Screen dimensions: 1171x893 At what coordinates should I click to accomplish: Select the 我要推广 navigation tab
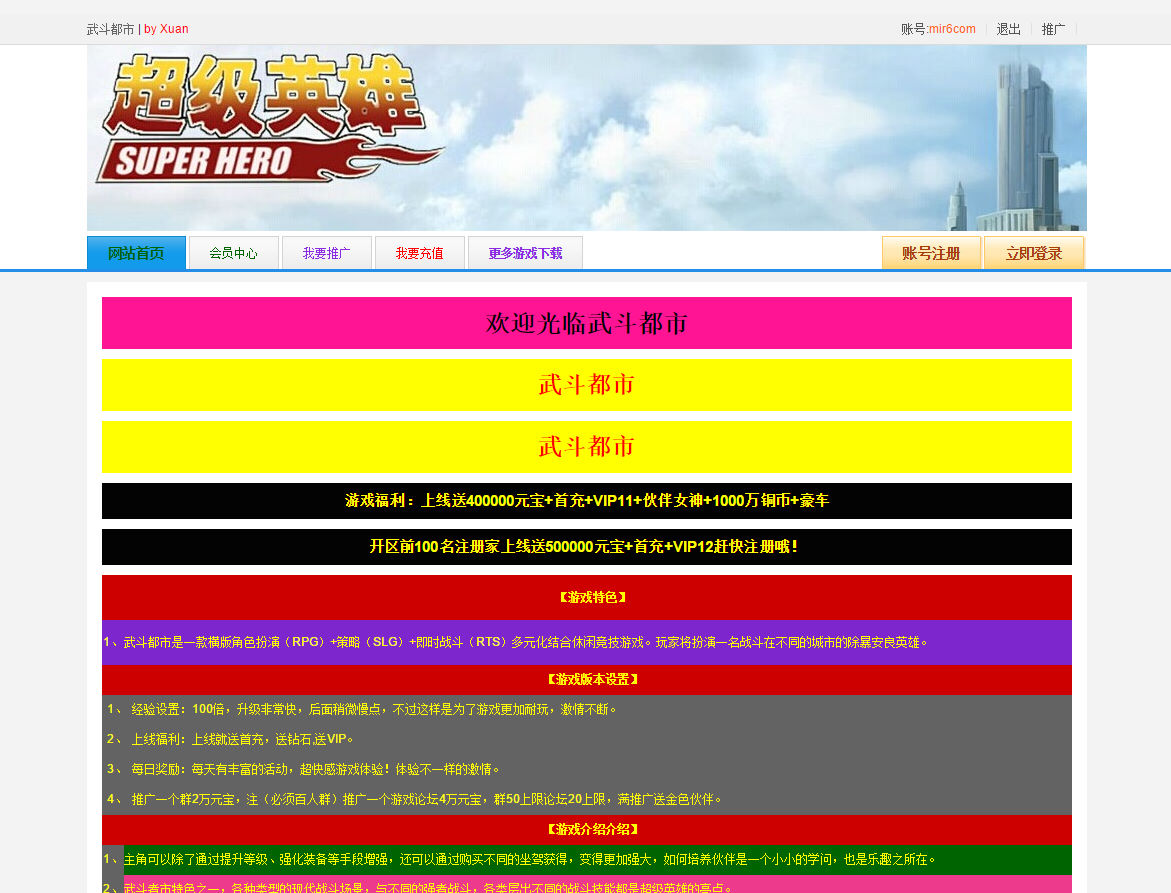(326, 254)
